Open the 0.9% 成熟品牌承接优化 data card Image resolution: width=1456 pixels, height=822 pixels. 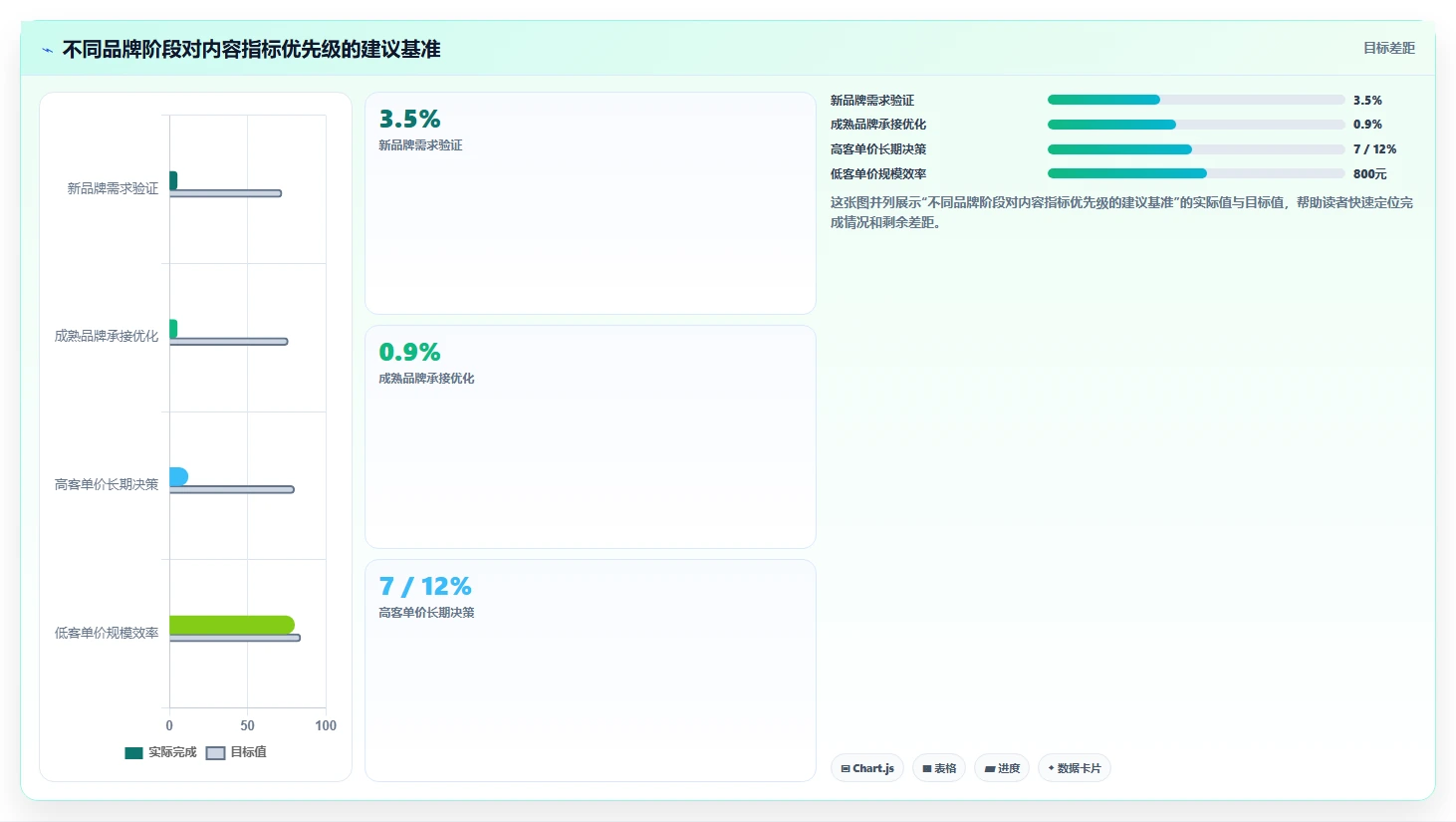[x=591, y=436]
